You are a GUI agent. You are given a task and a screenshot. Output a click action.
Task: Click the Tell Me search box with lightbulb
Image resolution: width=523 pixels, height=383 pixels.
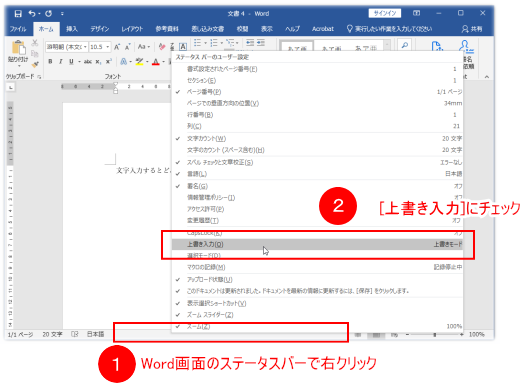point(389,29)
